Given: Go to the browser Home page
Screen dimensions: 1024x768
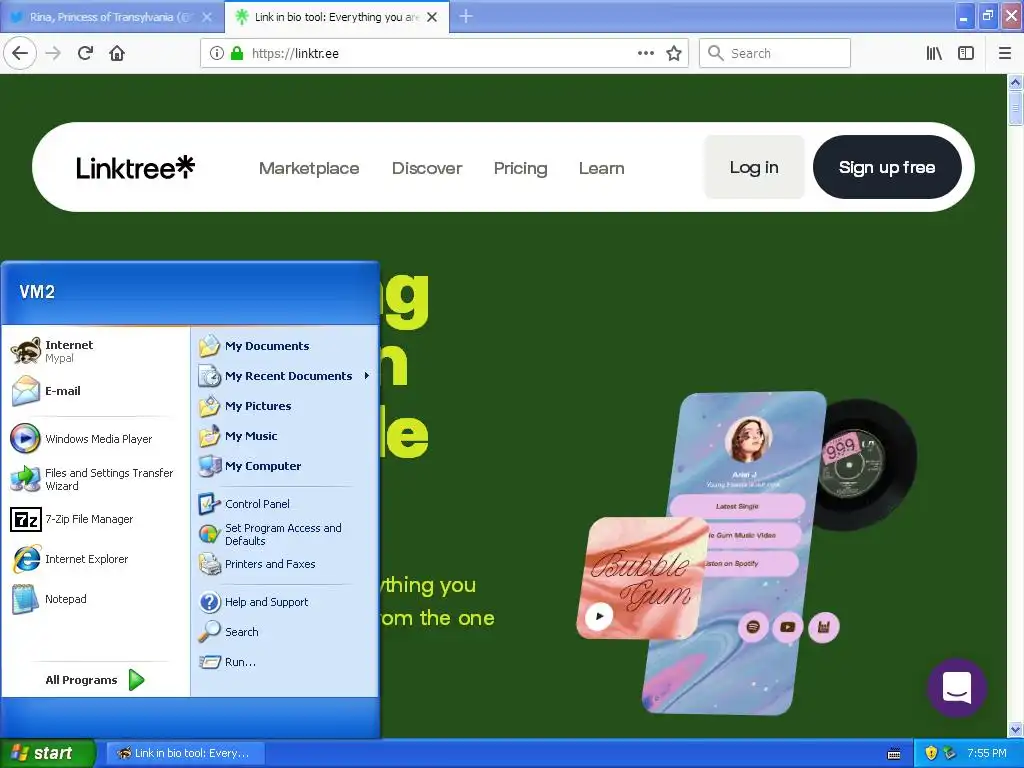Looking at the screenshot, I should click(x=117, y=53).
